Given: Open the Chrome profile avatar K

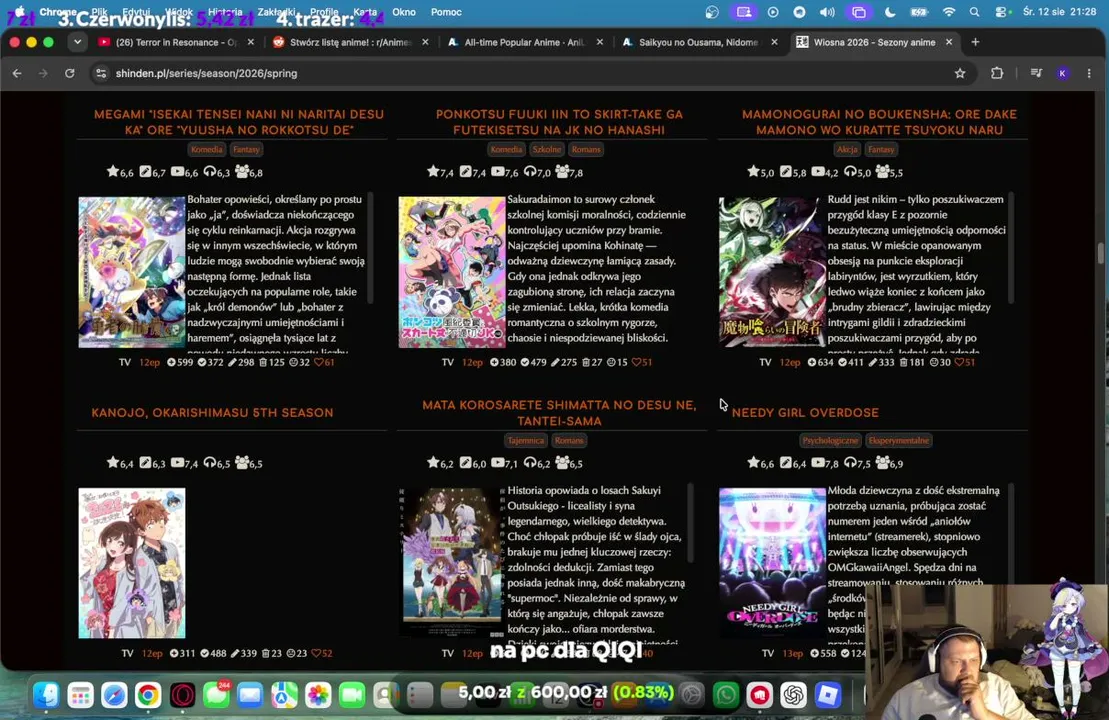Looking at the screenshot, I should 1062,73.
